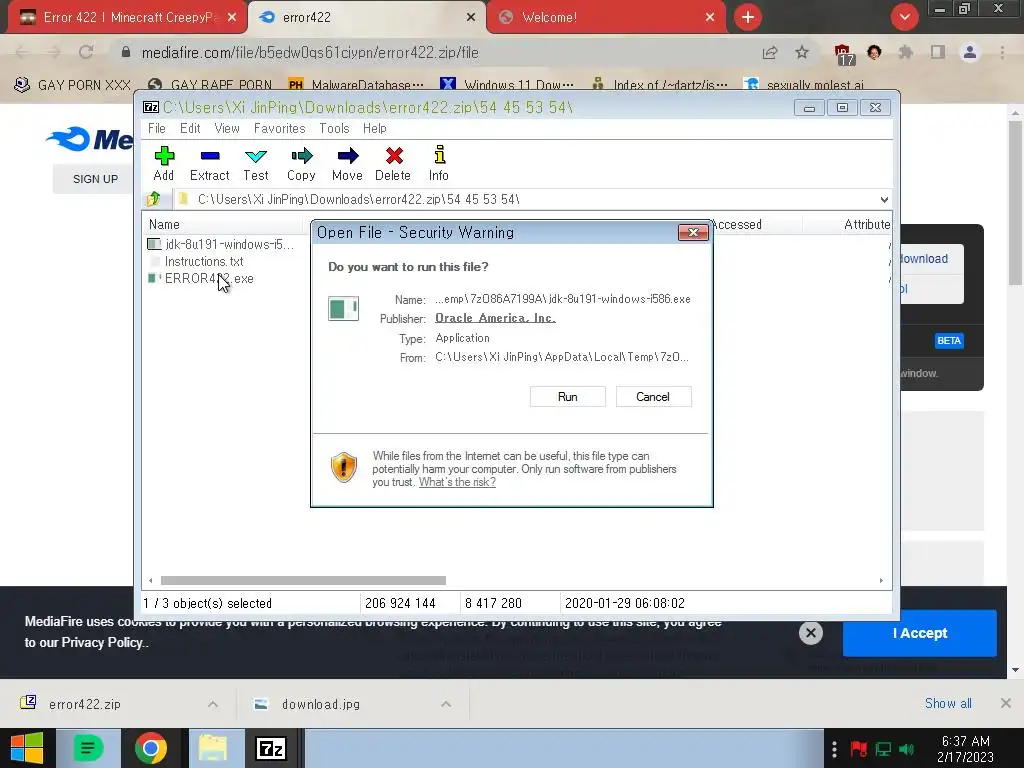
Task: Click Show all downloads
Action: 948,703
